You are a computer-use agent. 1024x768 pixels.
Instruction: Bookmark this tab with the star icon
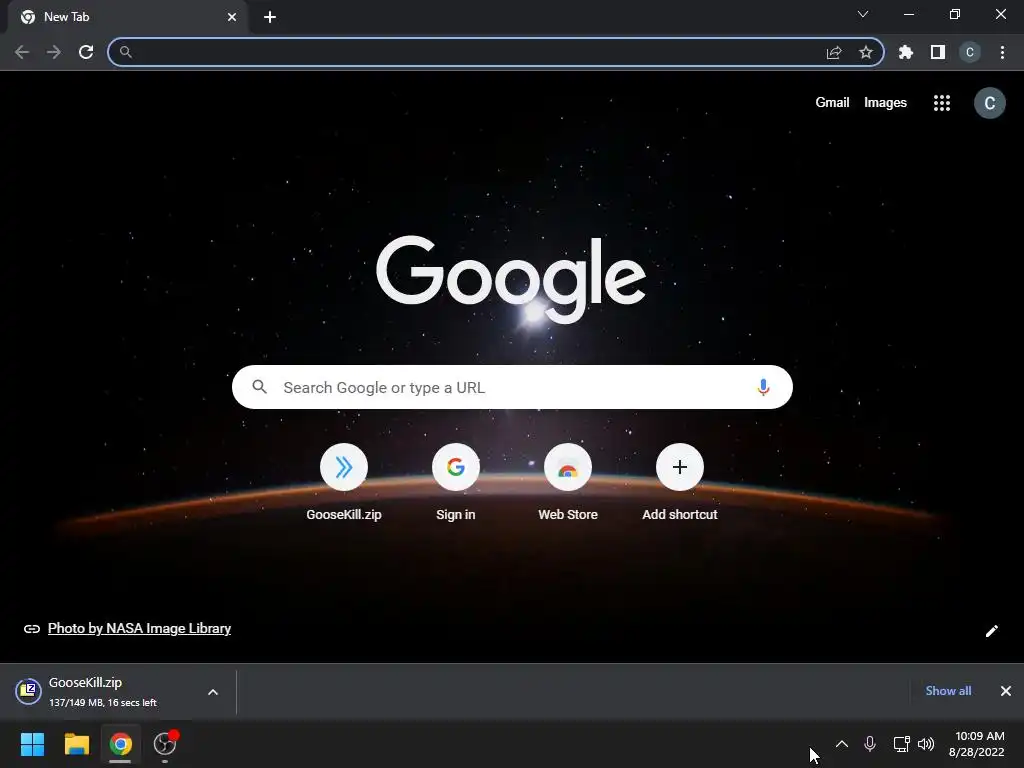click(866, 52)
